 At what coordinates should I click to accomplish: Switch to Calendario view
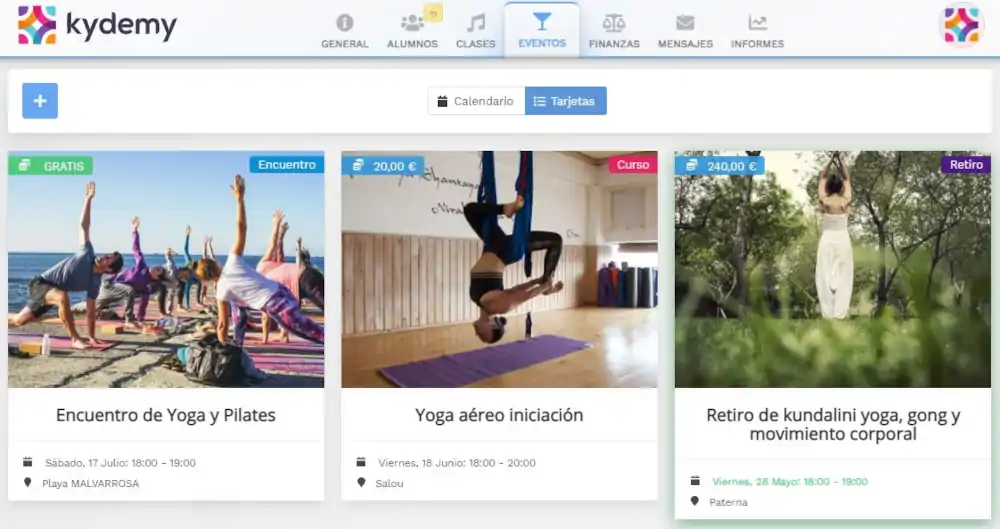coord(476,101)
